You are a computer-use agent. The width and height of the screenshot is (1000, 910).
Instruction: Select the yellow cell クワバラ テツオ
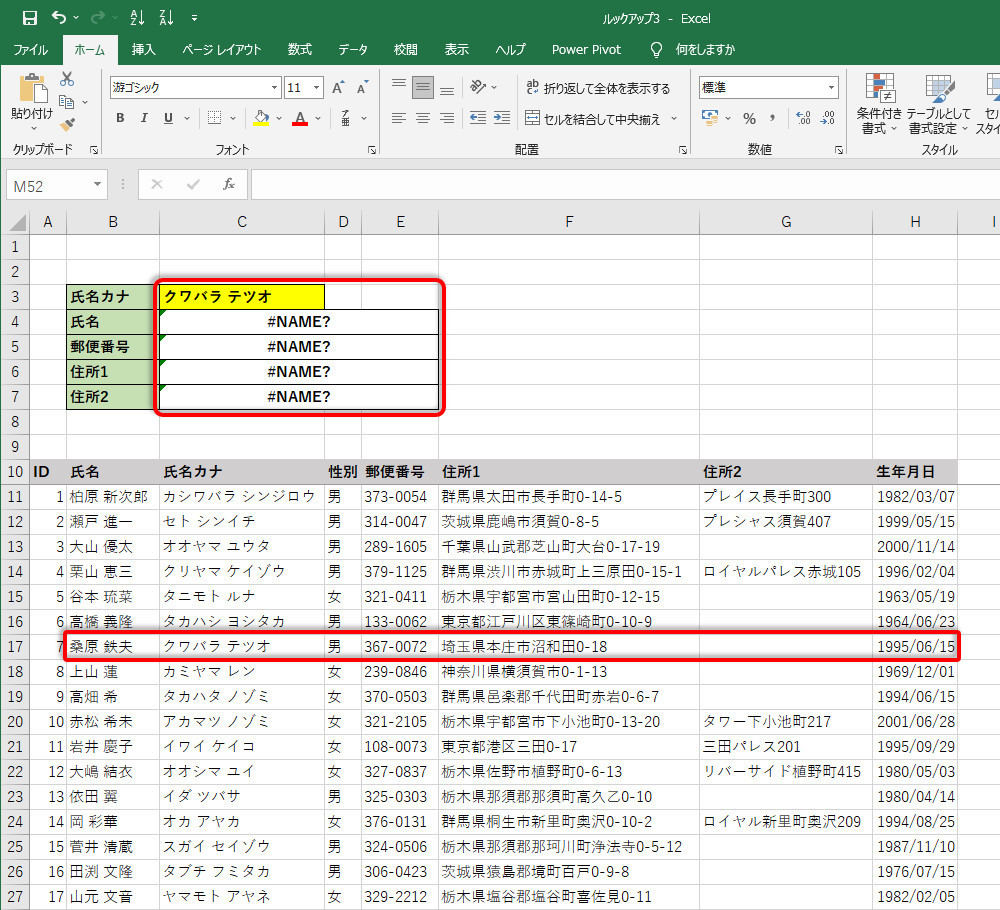(x=242, y=297)
